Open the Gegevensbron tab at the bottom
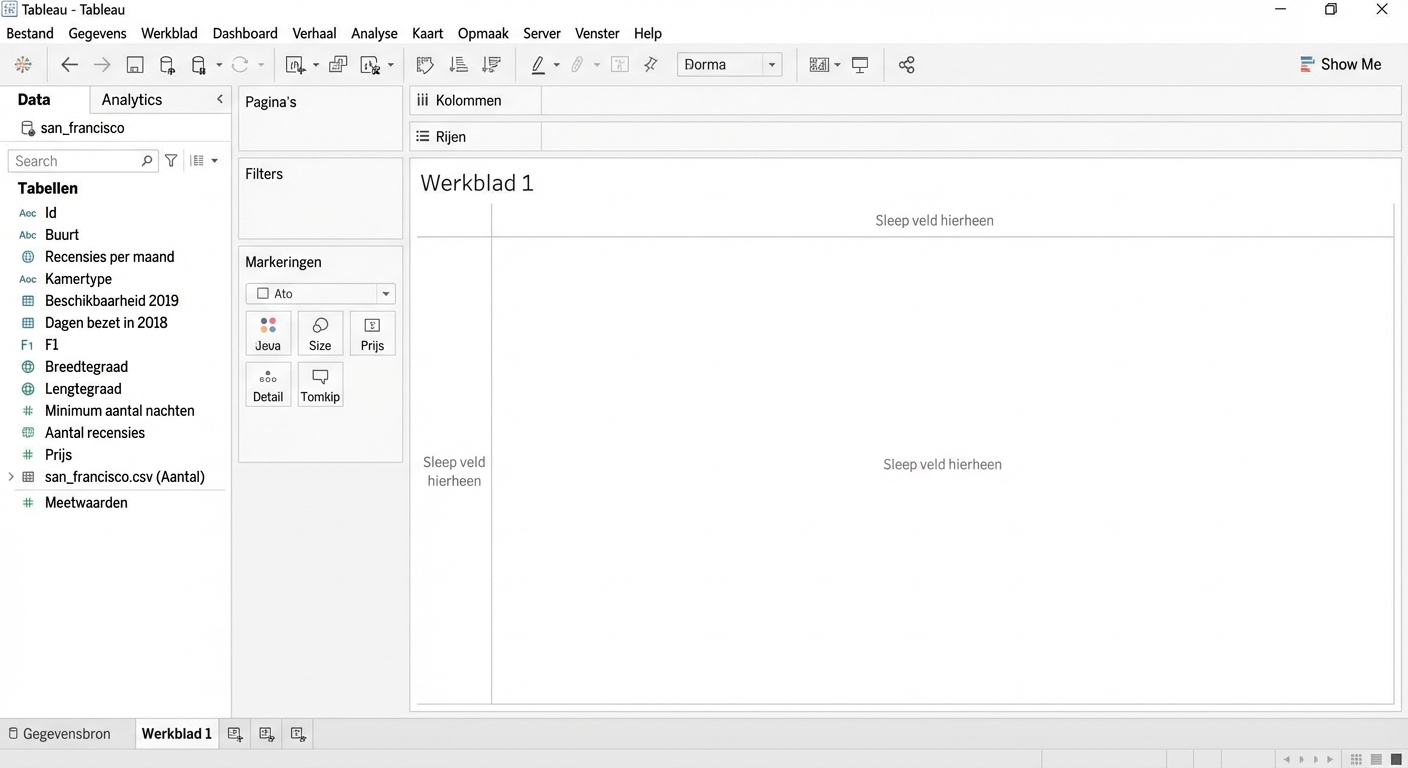 (64, 733)
